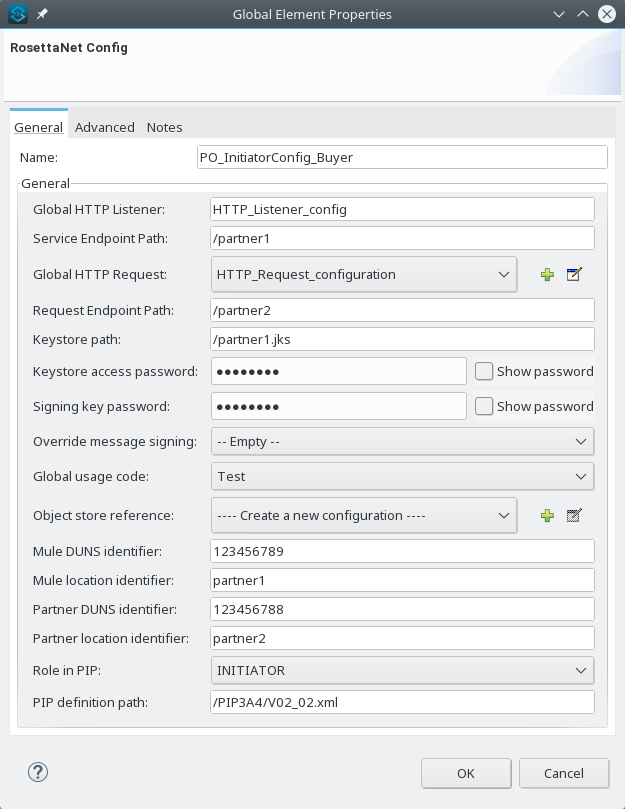Show the Keystore access password
This screenshot has height=809, width=625.
click(x=484, y=371)
